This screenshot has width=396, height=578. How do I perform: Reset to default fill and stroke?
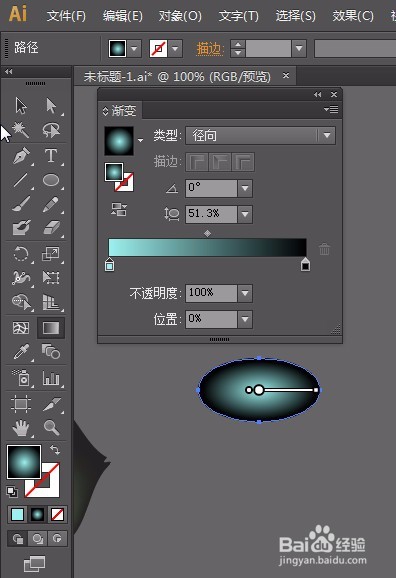(12, 491)
